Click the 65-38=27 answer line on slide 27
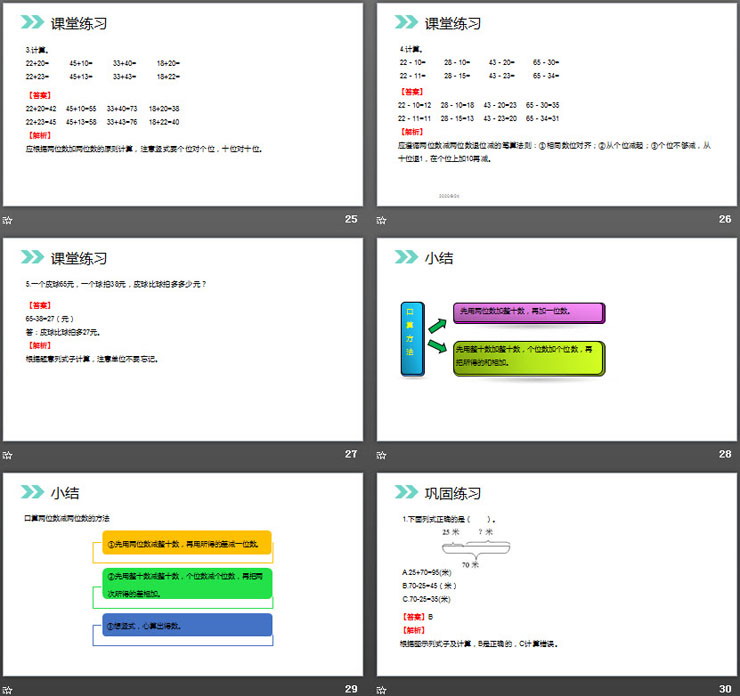 tap(50, 319)
